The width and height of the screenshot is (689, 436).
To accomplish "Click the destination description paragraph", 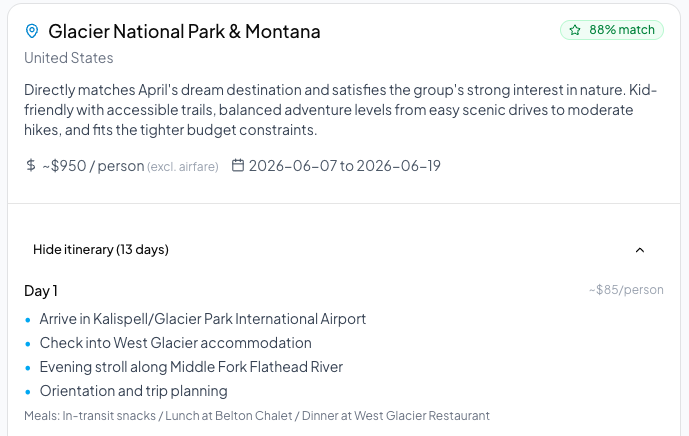I will [340, 109].
